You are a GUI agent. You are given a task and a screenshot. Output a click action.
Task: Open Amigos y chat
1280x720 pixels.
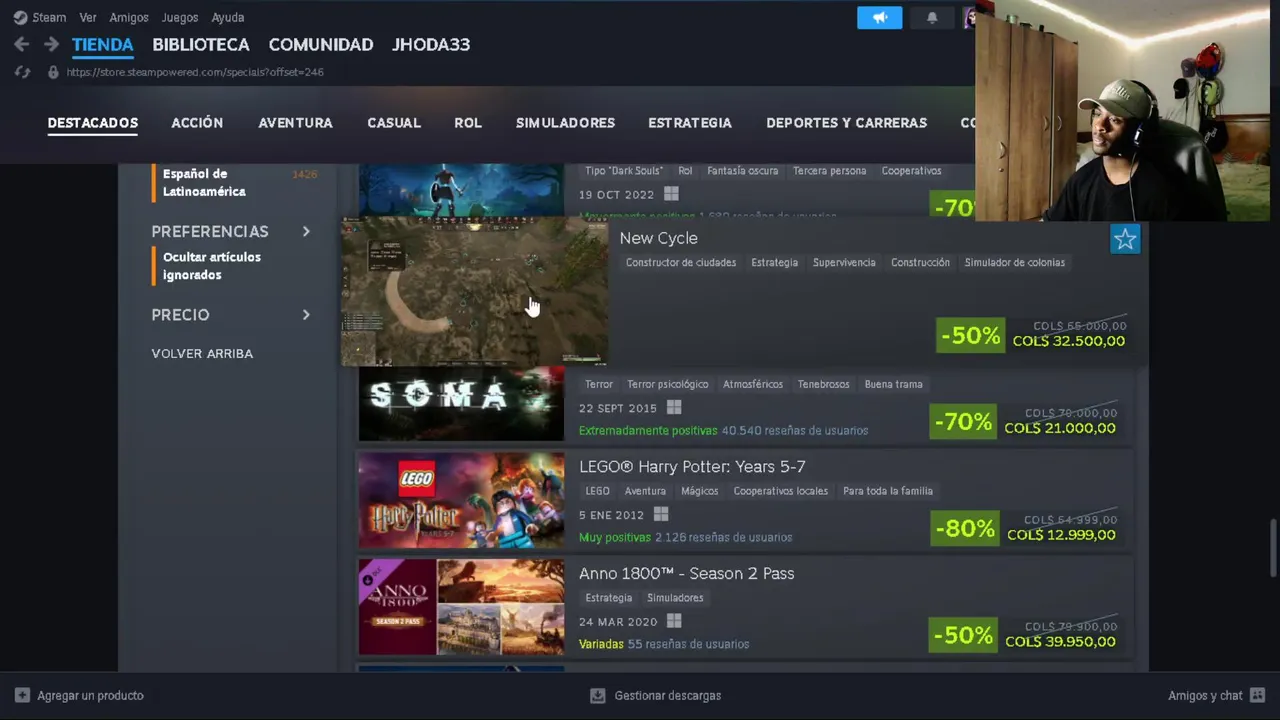click(1205, 695)
